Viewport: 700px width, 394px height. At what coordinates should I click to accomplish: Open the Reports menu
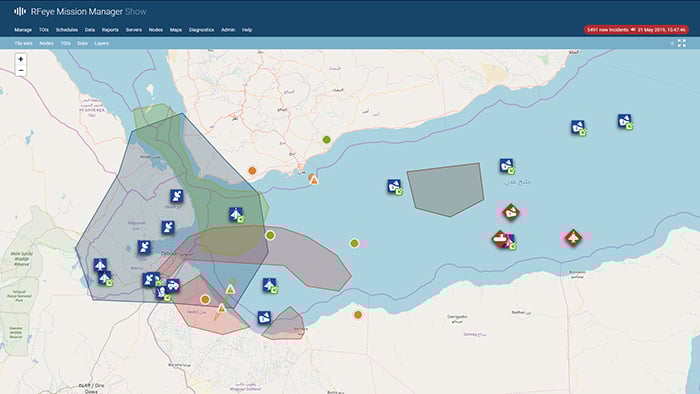(x=110, y=30)
